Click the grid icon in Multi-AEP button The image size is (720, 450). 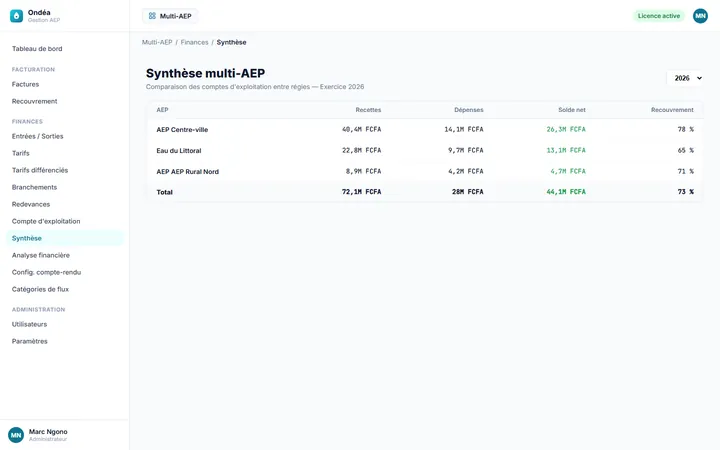click(152, 16)
